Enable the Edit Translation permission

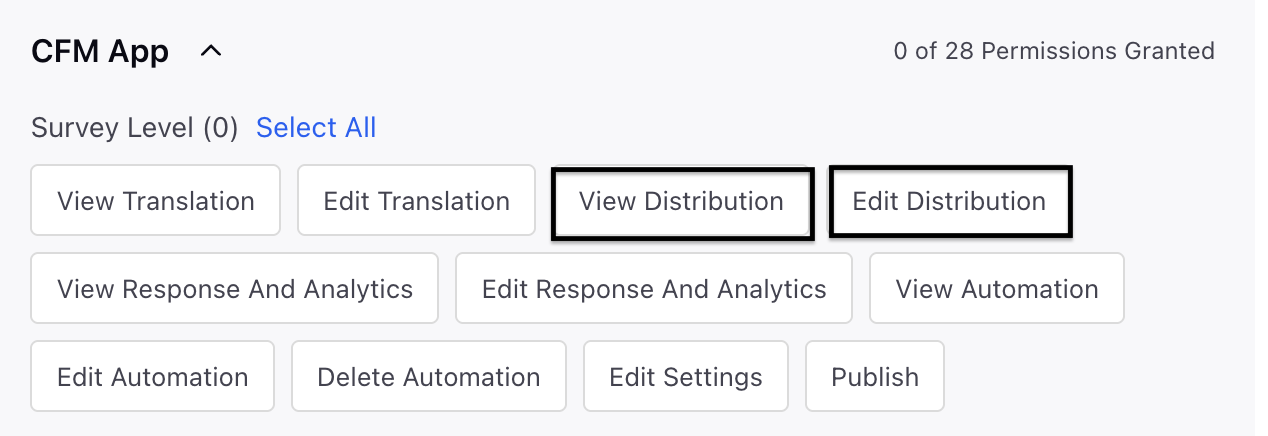point(417,201)
